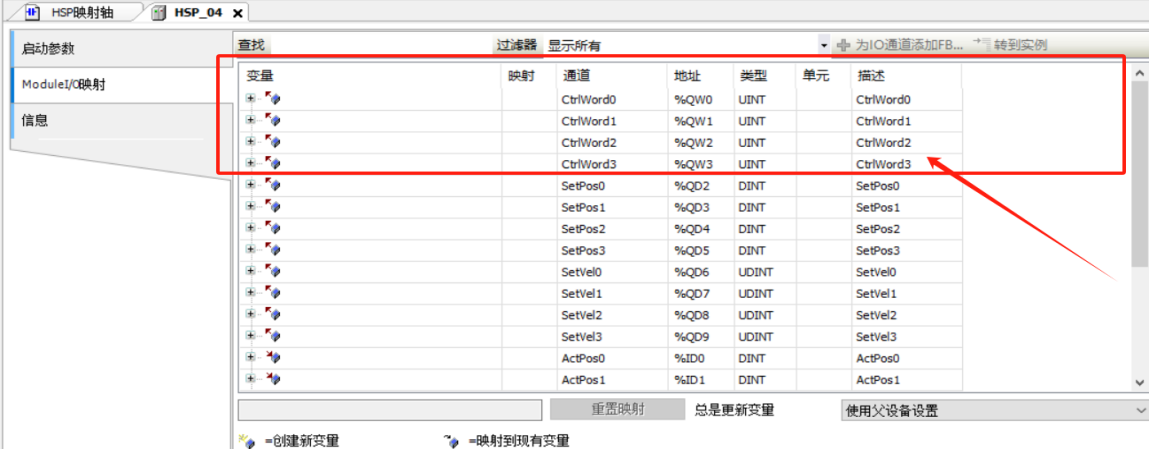The width and height of the screenshot is (1149, 449).
Task: Click the scrollbar down arrow
Action: pos(1139,382)
